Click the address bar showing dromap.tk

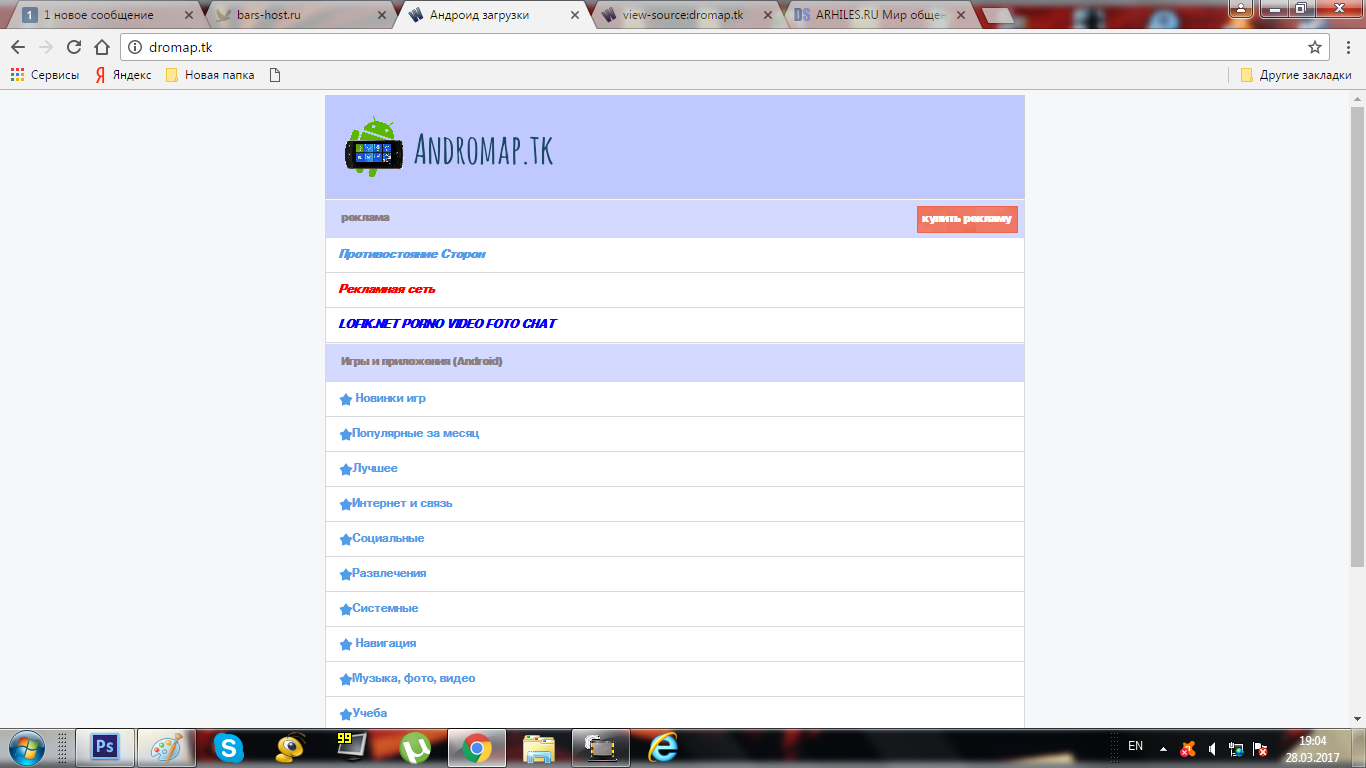click(x=700, y=47)
